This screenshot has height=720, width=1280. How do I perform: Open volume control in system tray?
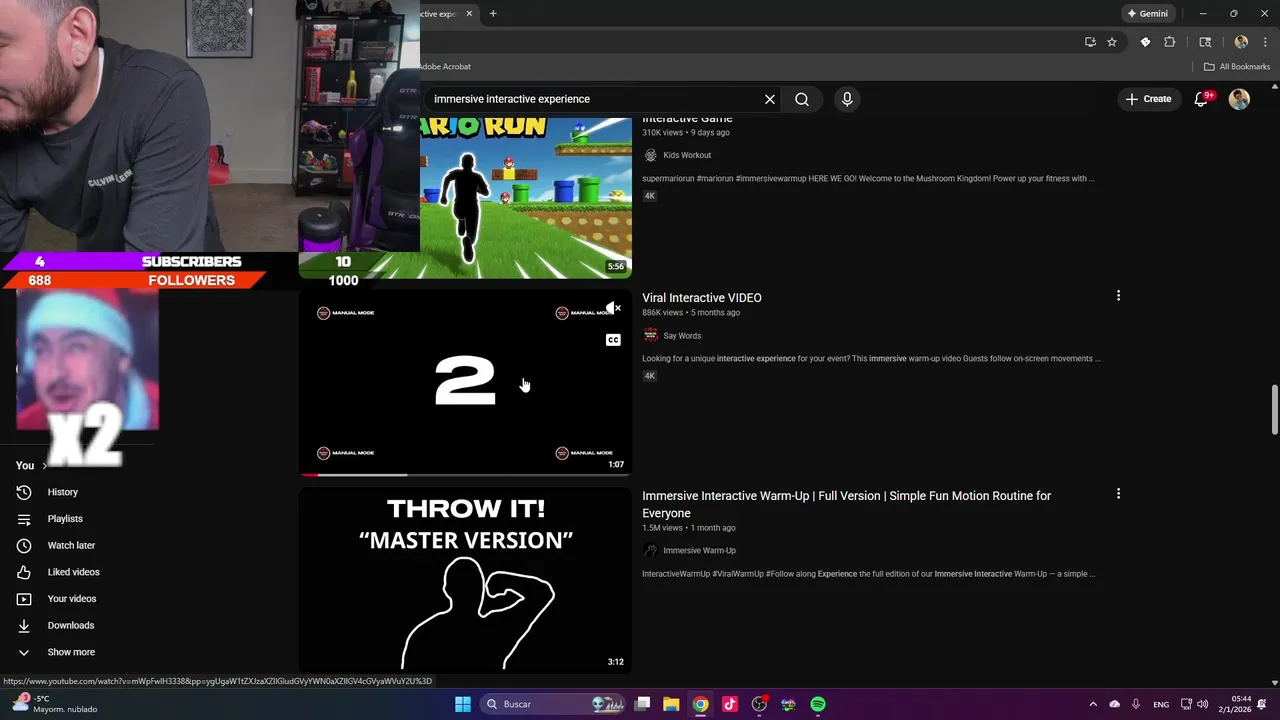pyautogui.click(x=1202, y=704)
